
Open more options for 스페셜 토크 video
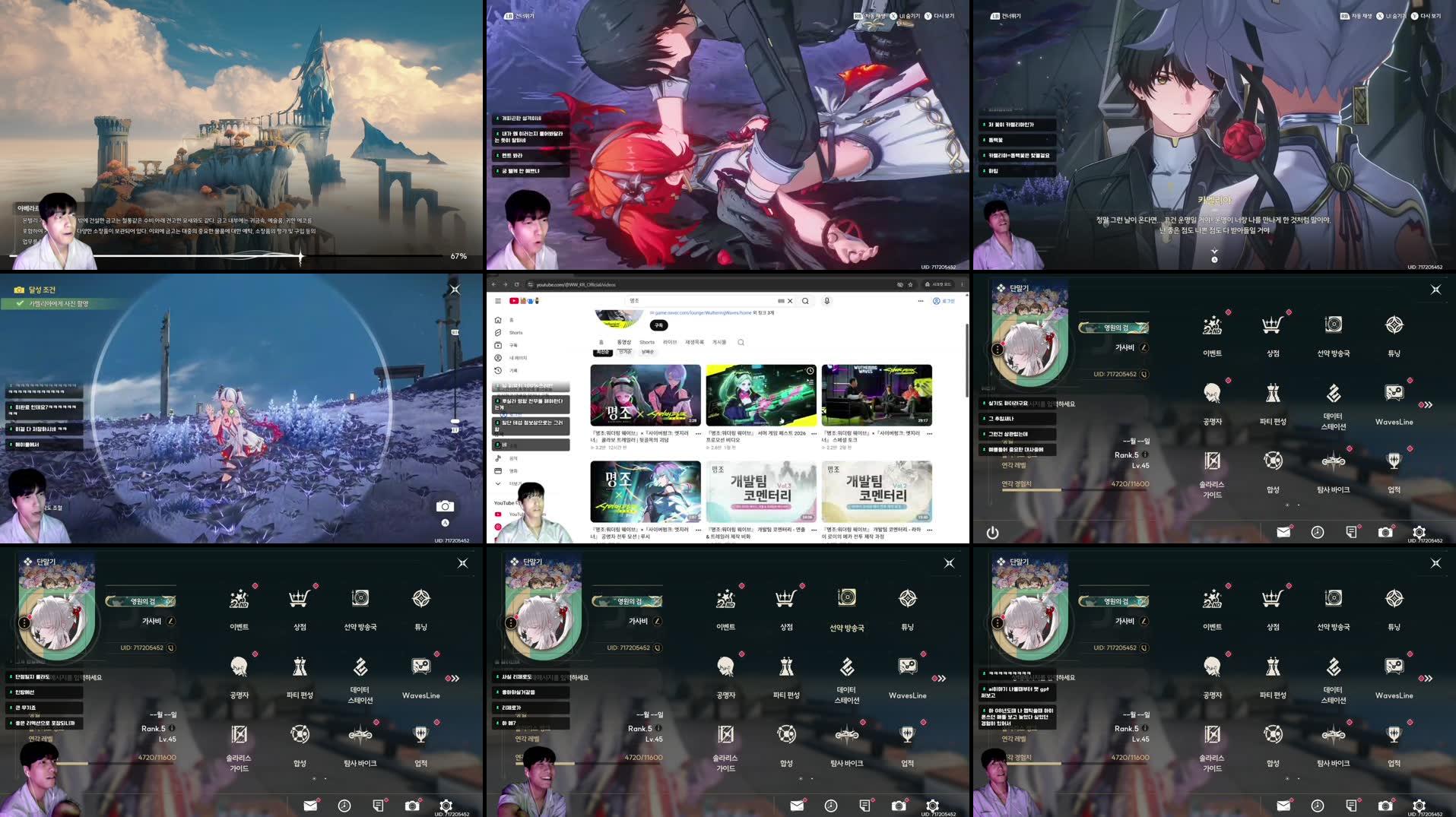click(x=929, y=434)
